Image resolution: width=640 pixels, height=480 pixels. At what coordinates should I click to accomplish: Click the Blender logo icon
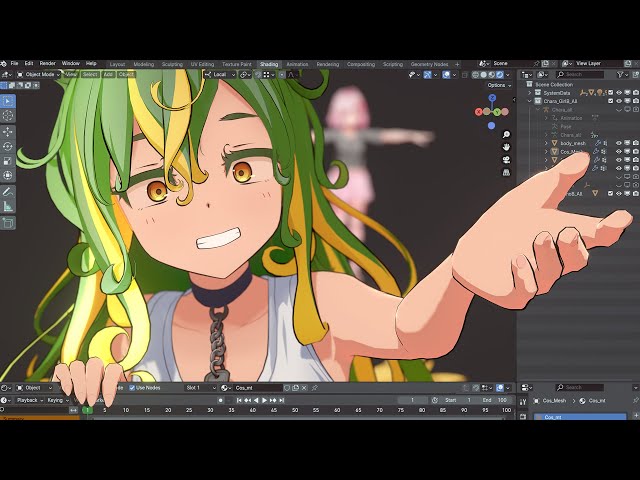pyautogui.click(x=3, y=64)
